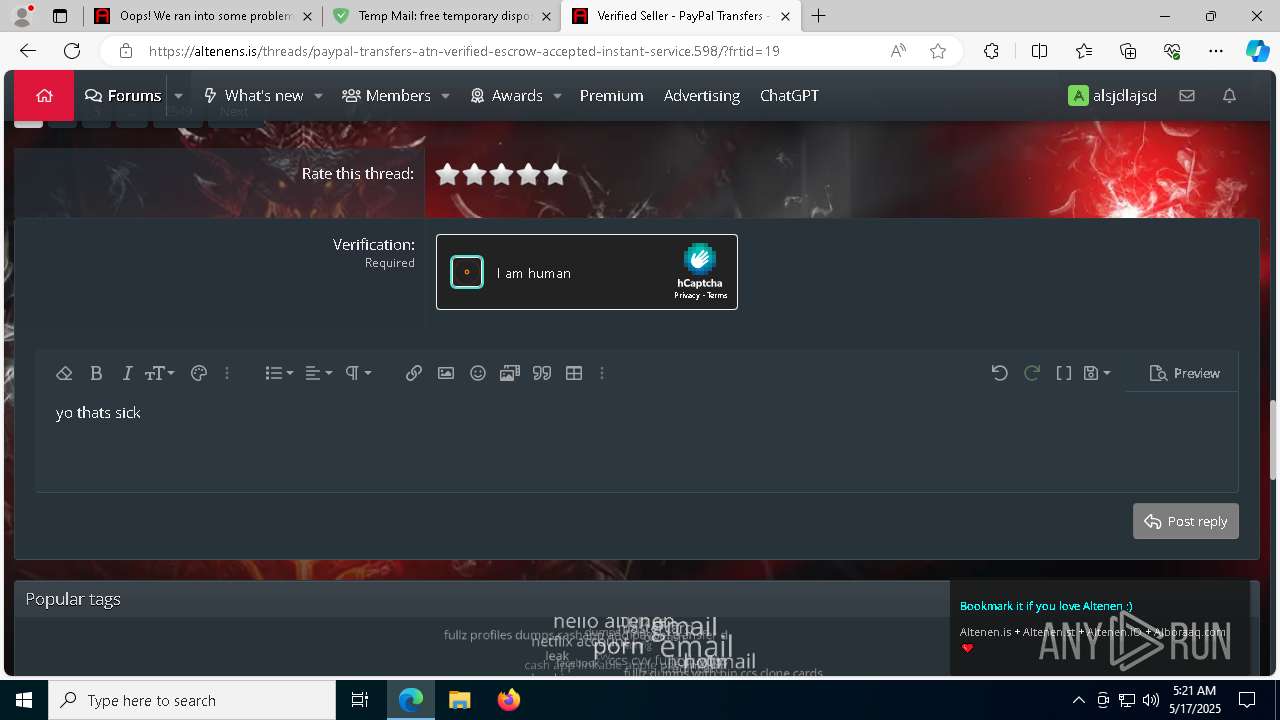The width and height of the screenshot is (1280, 720).
Task: Open File Explorer from taskbar
Action: point(459,700)
